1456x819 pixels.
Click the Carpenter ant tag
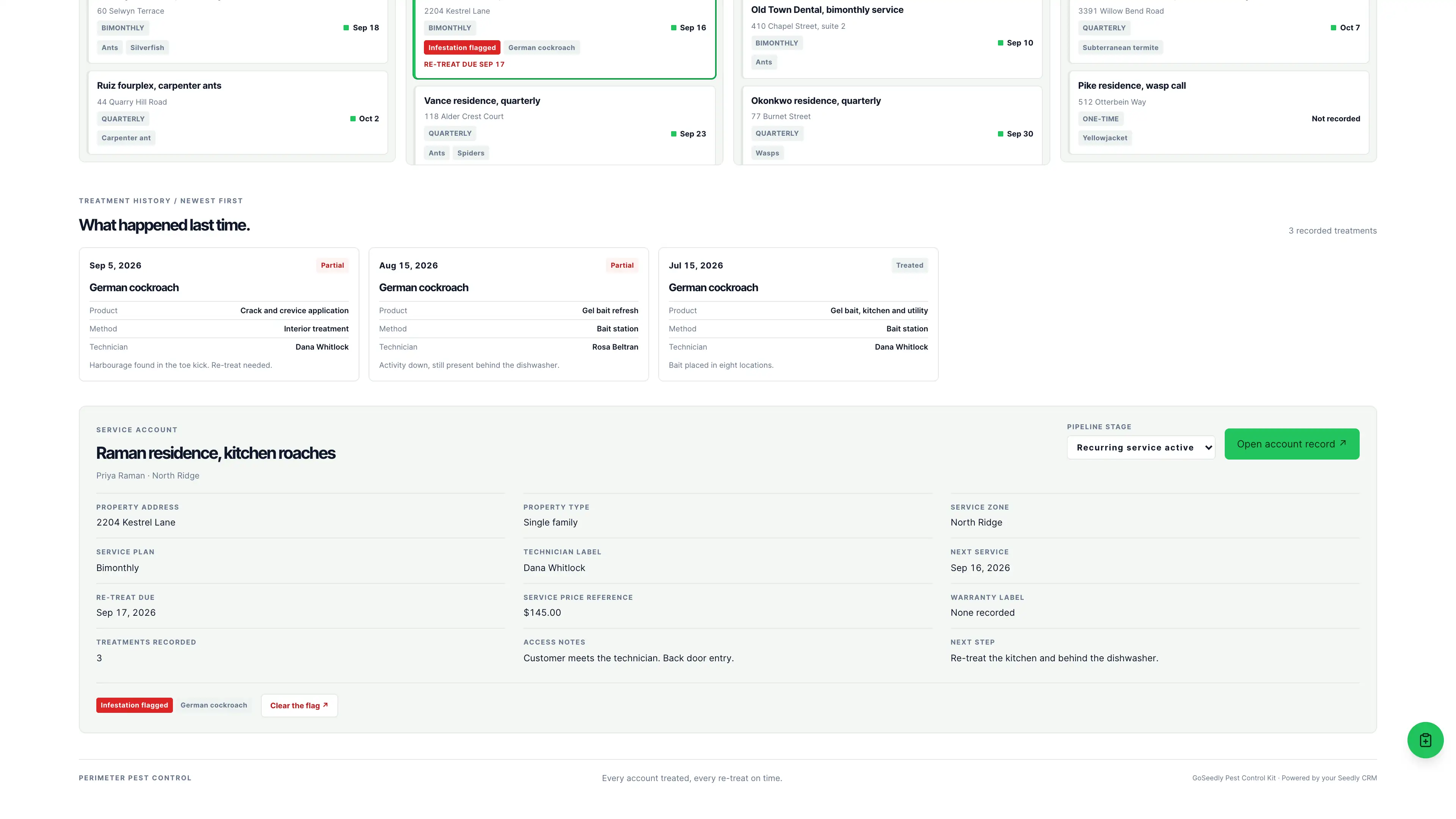[126, 138]
